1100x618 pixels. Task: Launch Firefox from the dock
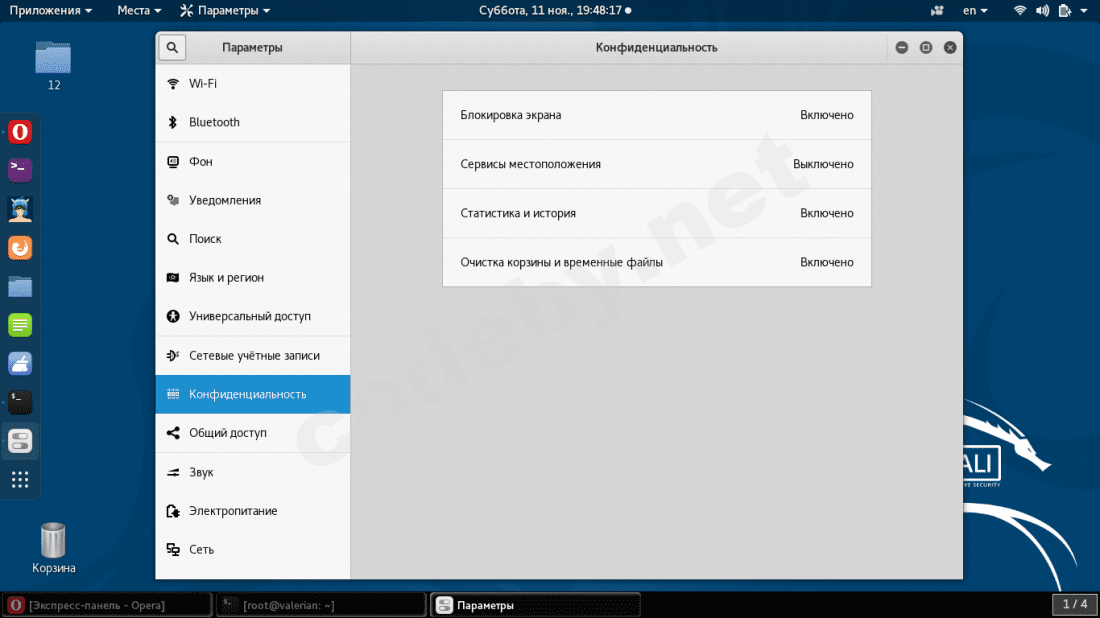pyautogui.click(x=20, y=248)
